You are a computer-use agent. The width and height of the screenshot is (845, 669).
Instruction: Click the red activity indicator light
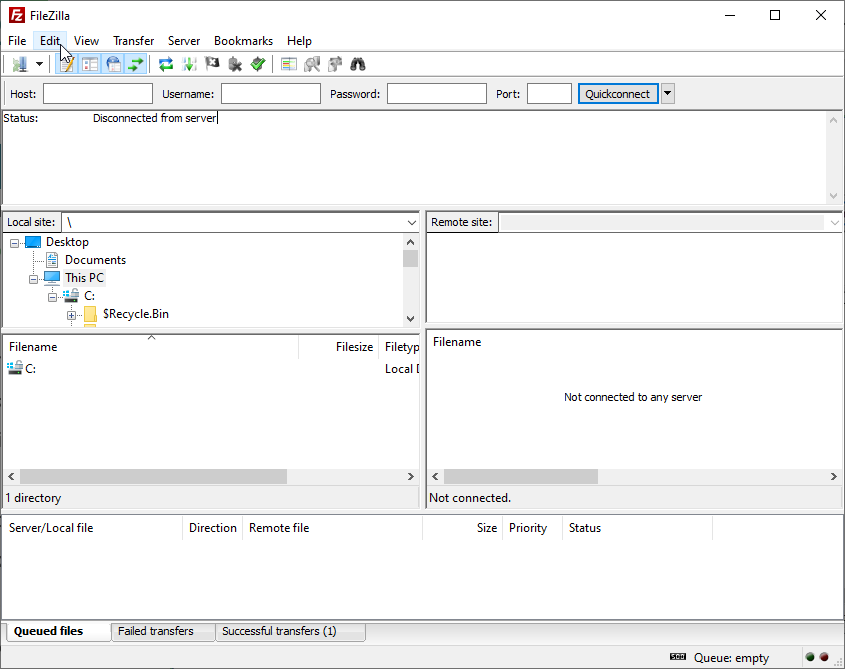pos(824,657)
